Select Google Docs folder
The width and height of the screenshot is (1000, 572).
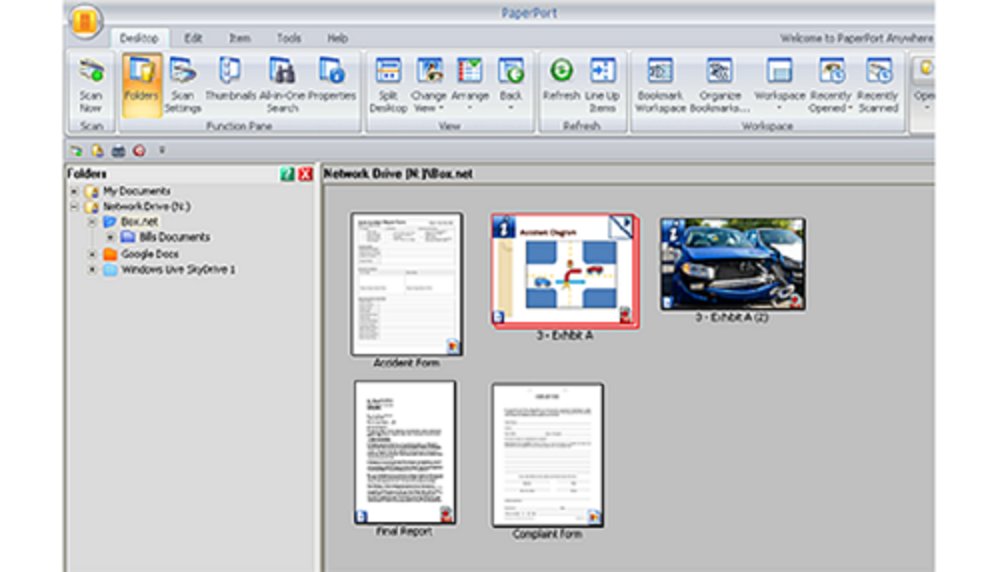point(141,254)
